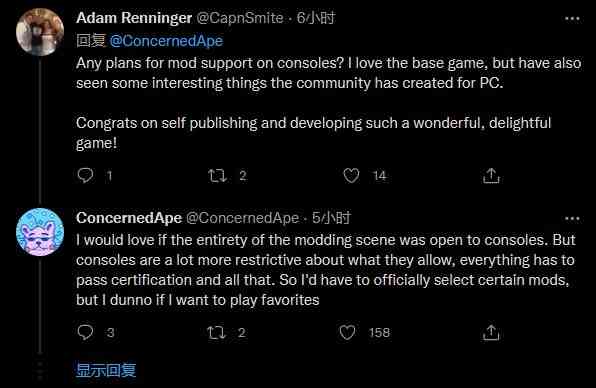This screenshot has width=596, height=388.
Task: Like ConcernedApe's tweet with 158 likes
Action: pyautogui.click(x=347, y=333)
